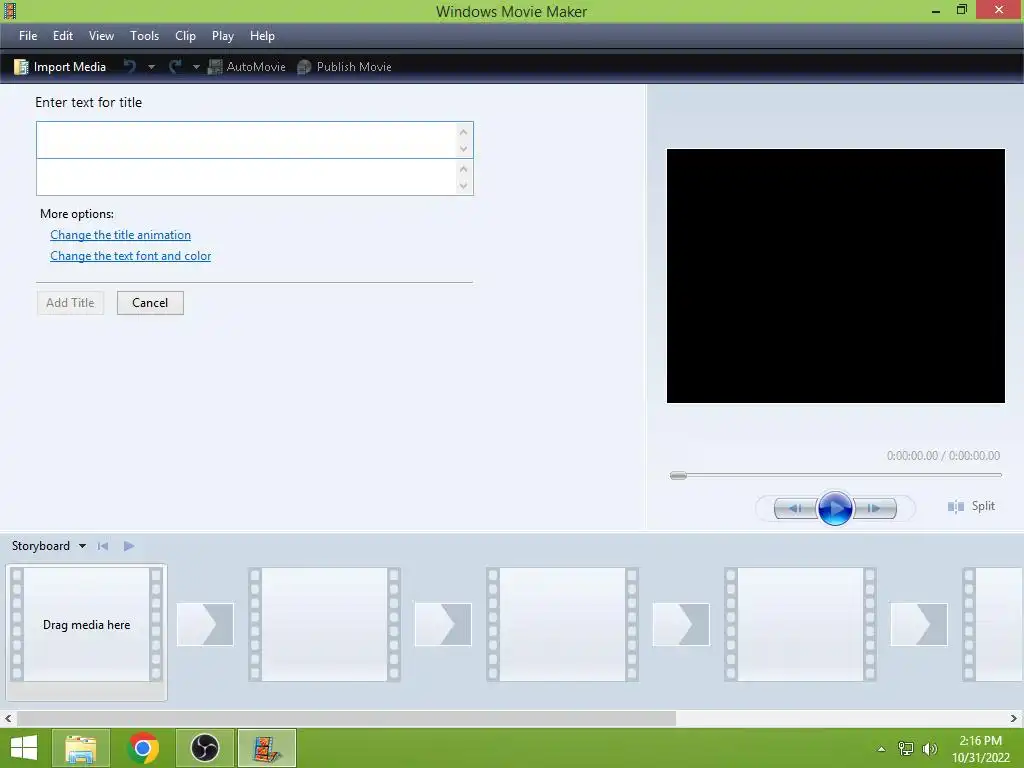Screen dimensions: 1024x768
Task: Click Play Storyboard icon
Action: click(x=129, y=546)
